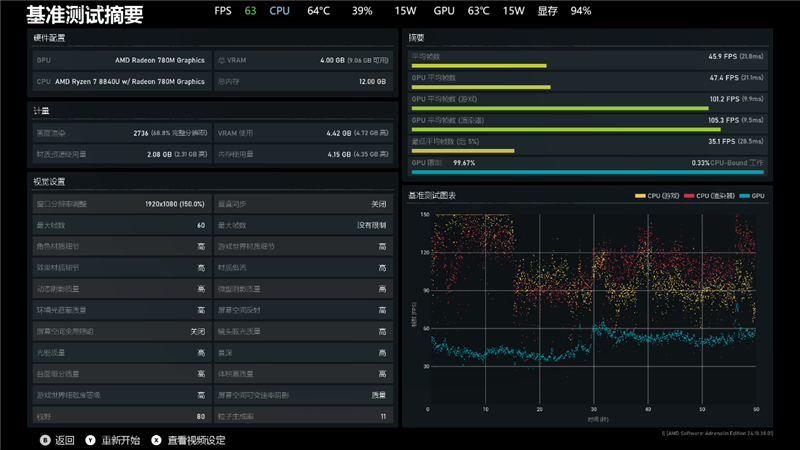Click the AMD Ryzen 7 8840U CPU value
800x450 pixels.
click(130, 82)
